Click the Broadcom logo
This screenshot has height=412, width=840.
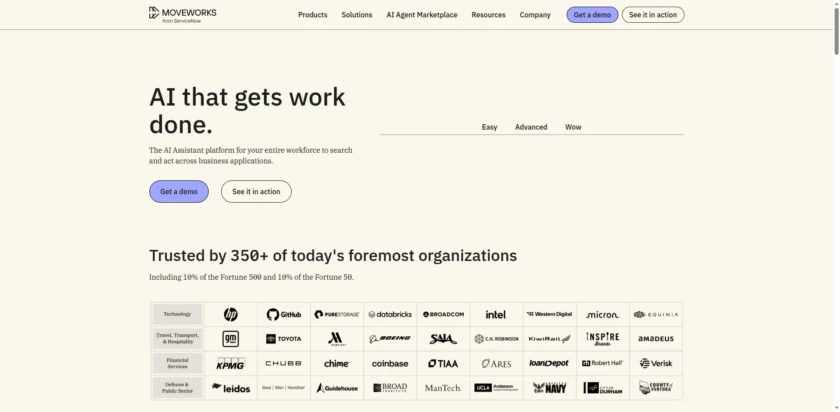[444, 314]
